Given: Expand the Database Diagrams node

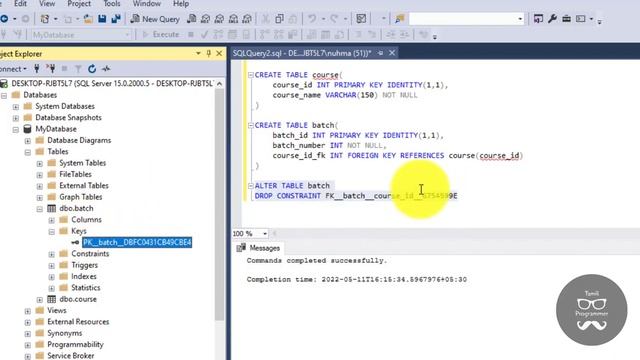Looking at the screenshot, I should [x=28, y=141].
